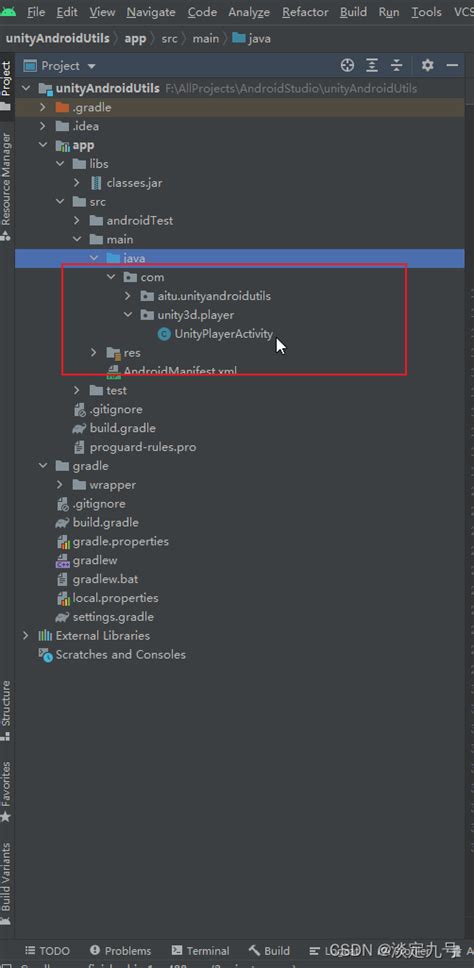This screenshot has height=968, width=474.
Task: Collapse the unity3d.player package
Action: [128, 315]
